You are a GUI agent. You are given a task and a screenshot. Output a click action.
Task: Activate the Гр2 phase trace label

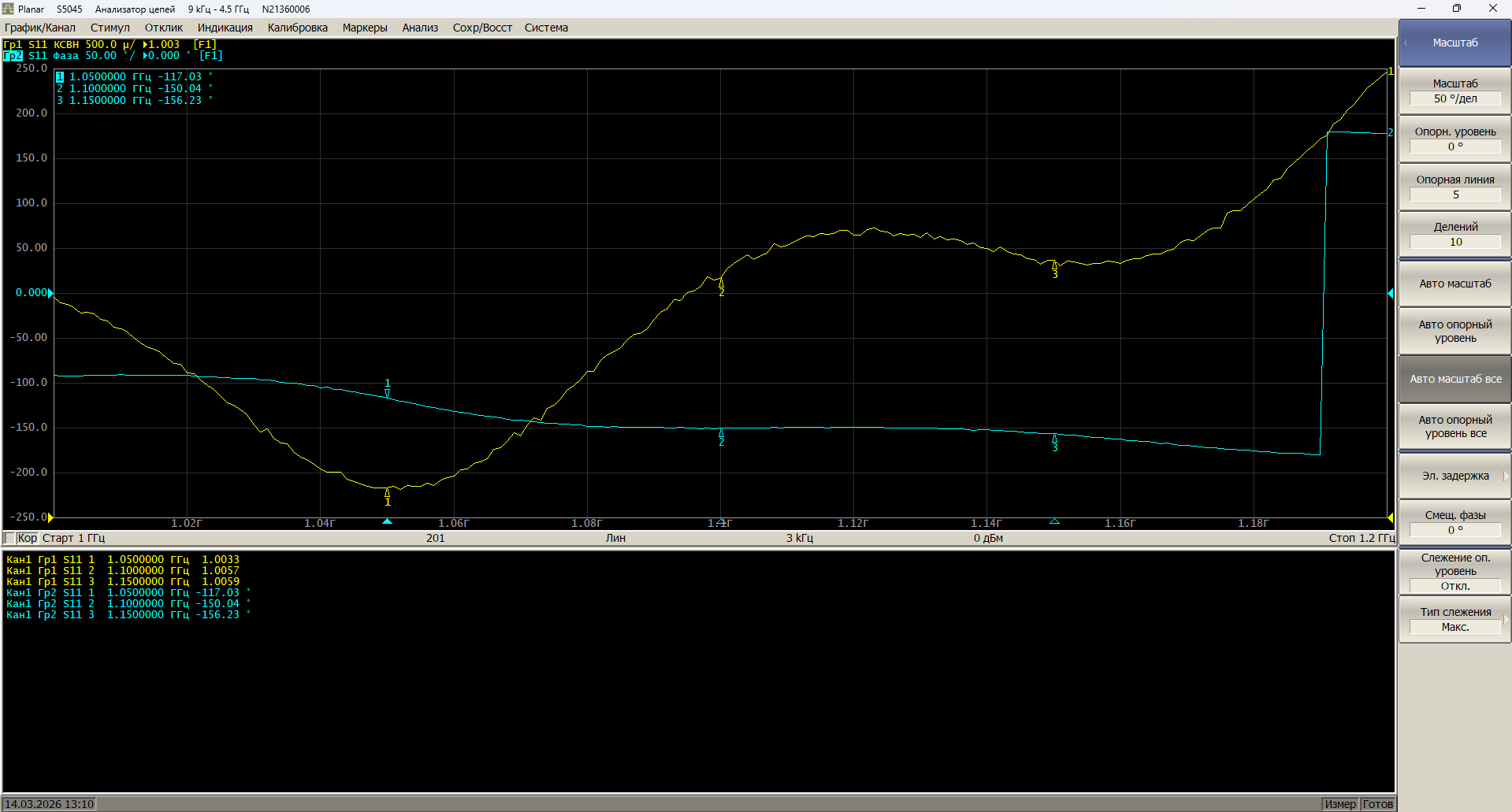pyautogui.click(x=13, y=56)
